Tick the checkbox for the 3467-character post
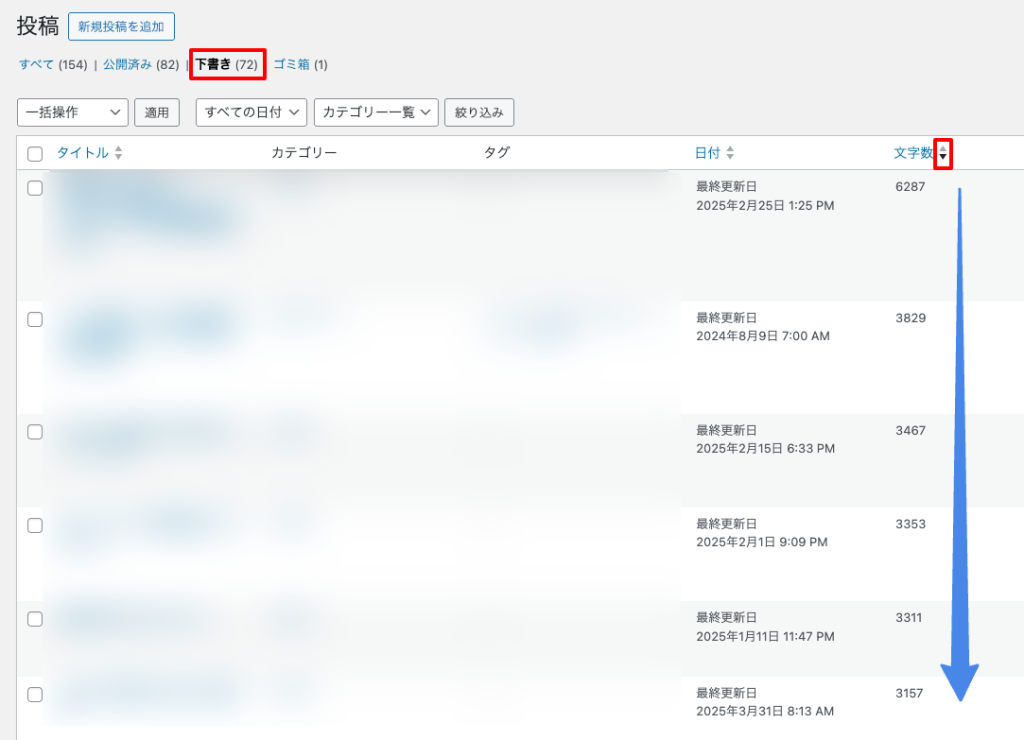The image size is (1024, 740). (35, 432)
